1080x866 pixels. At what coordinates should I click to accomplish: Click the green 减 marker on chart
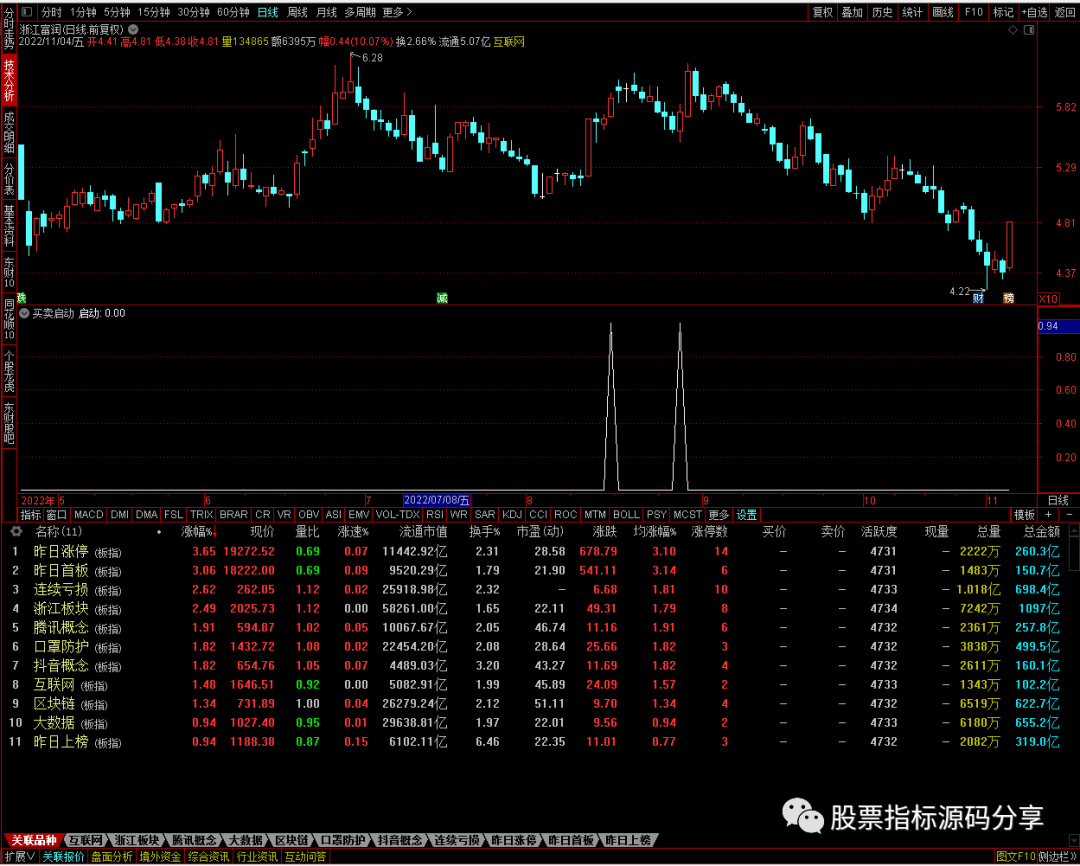click(x=442, y=298)
